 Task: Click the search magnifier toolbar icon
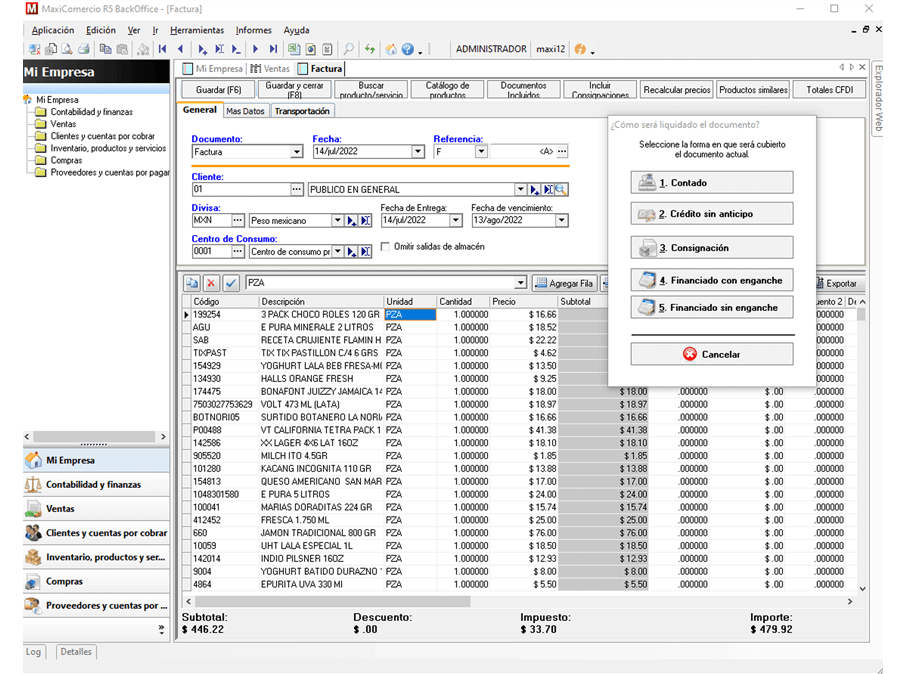click(348, 49)
